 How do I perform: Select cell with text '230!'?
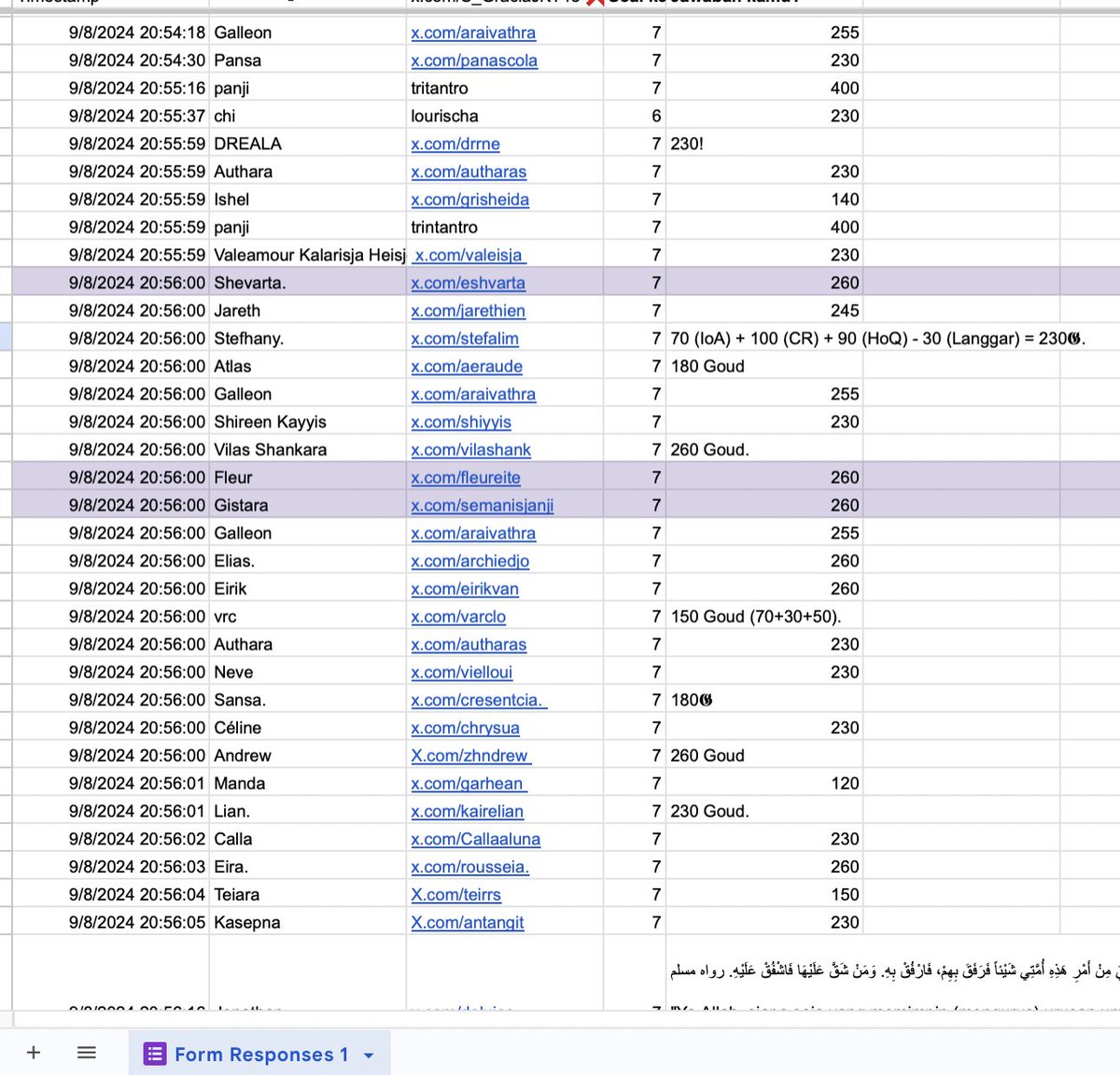(x=764, y=144)
